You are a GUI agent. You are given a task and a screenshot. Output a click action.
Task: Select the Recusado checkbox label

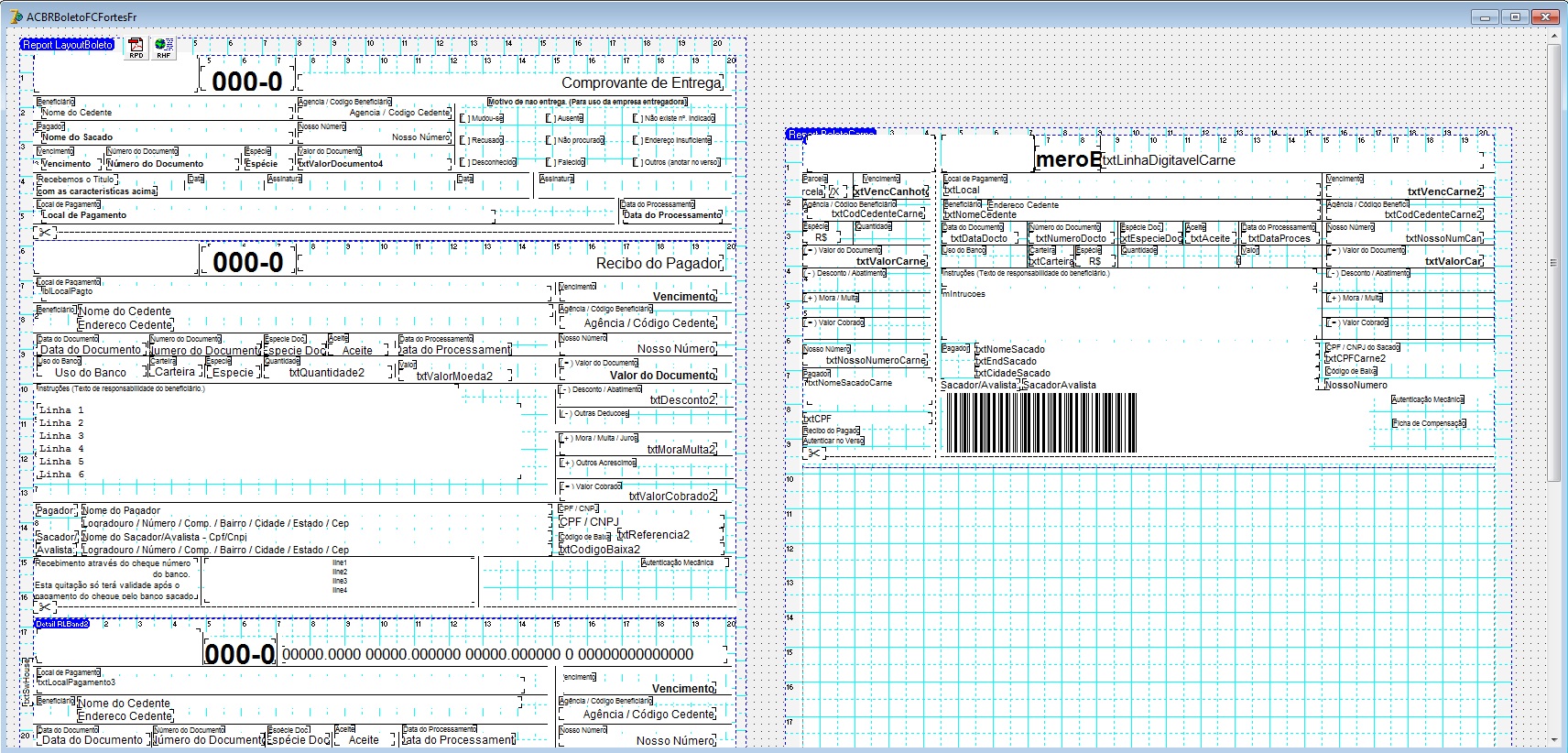[483, 140]
